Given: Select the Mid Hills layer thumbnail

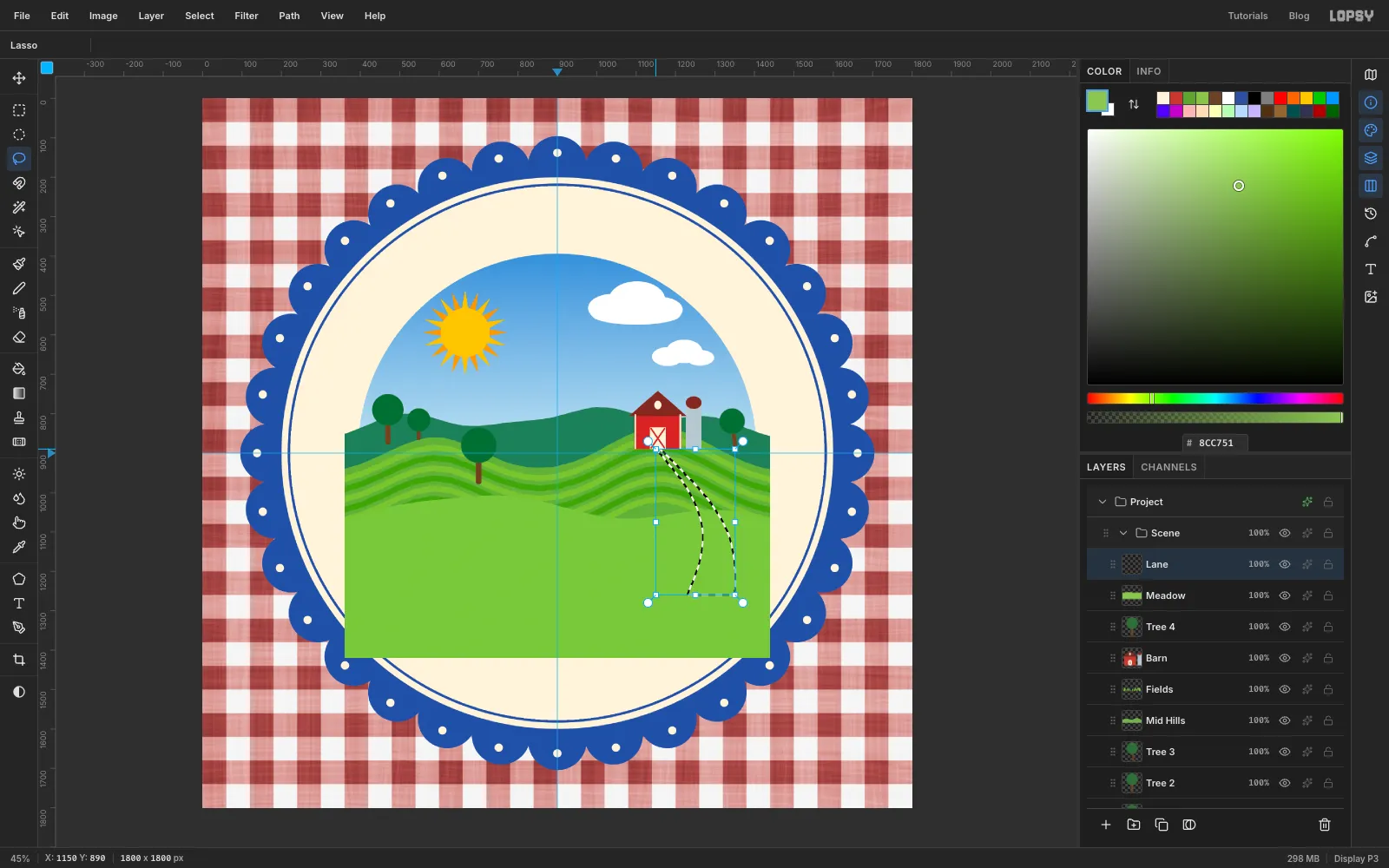Looking at the screenshot, I should 1132,720.
